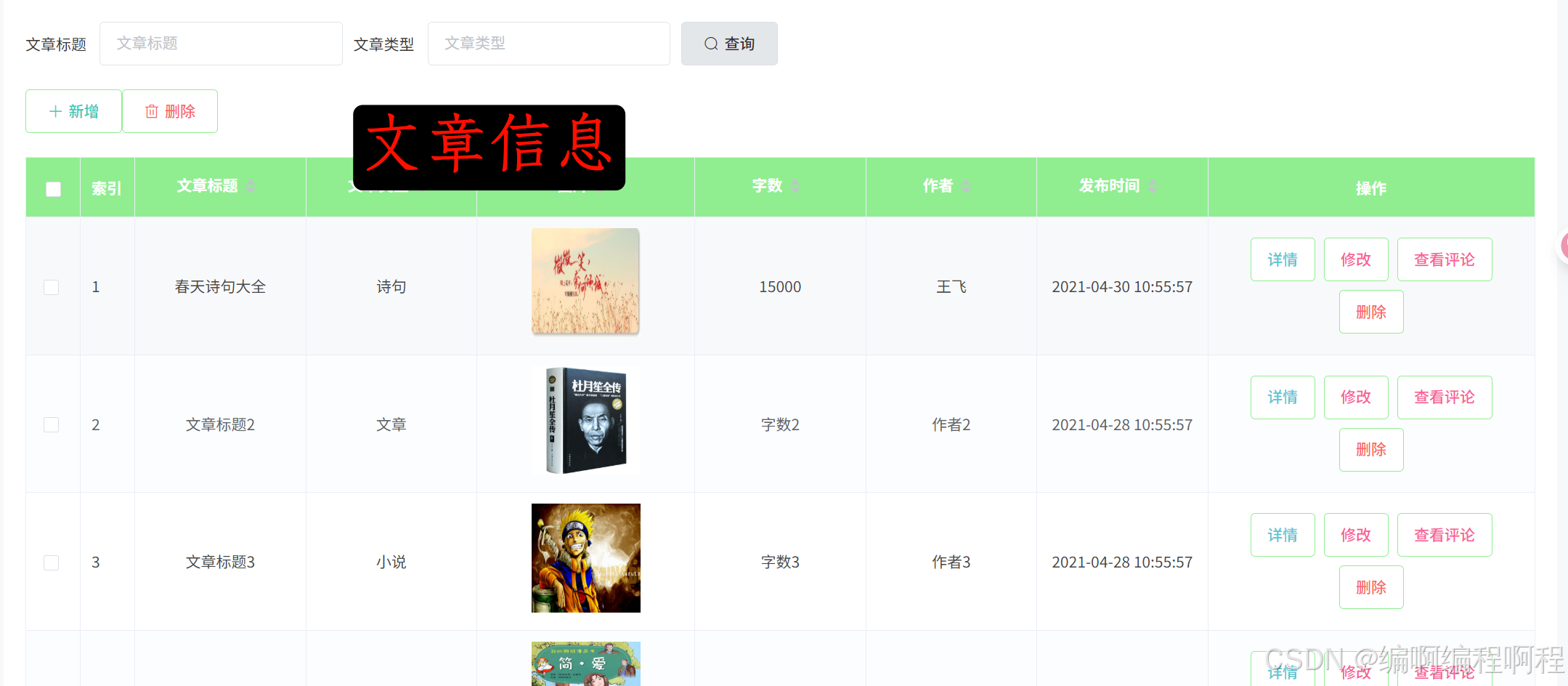The height and width of the screenshot is (686, 1568).
Task: Open 详情 for 春天诗句大全
Action: coord(1283,259)
